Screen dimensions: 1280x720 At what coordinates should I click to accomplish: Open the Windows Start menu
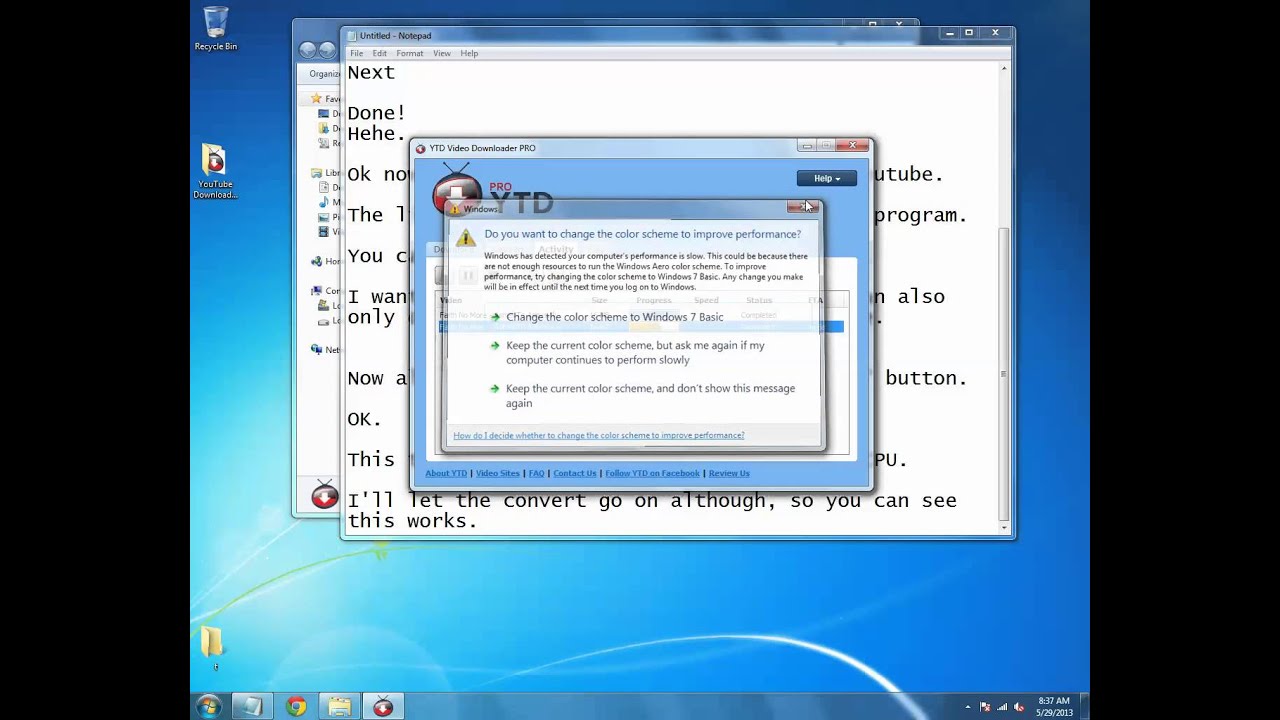pos(208,706)
